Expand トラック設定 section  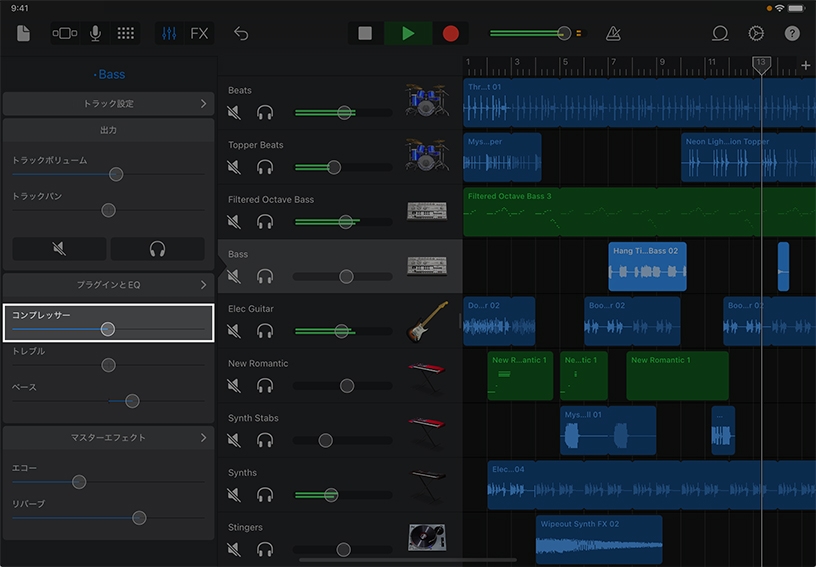pyautogui.click(x=108, y=104)
